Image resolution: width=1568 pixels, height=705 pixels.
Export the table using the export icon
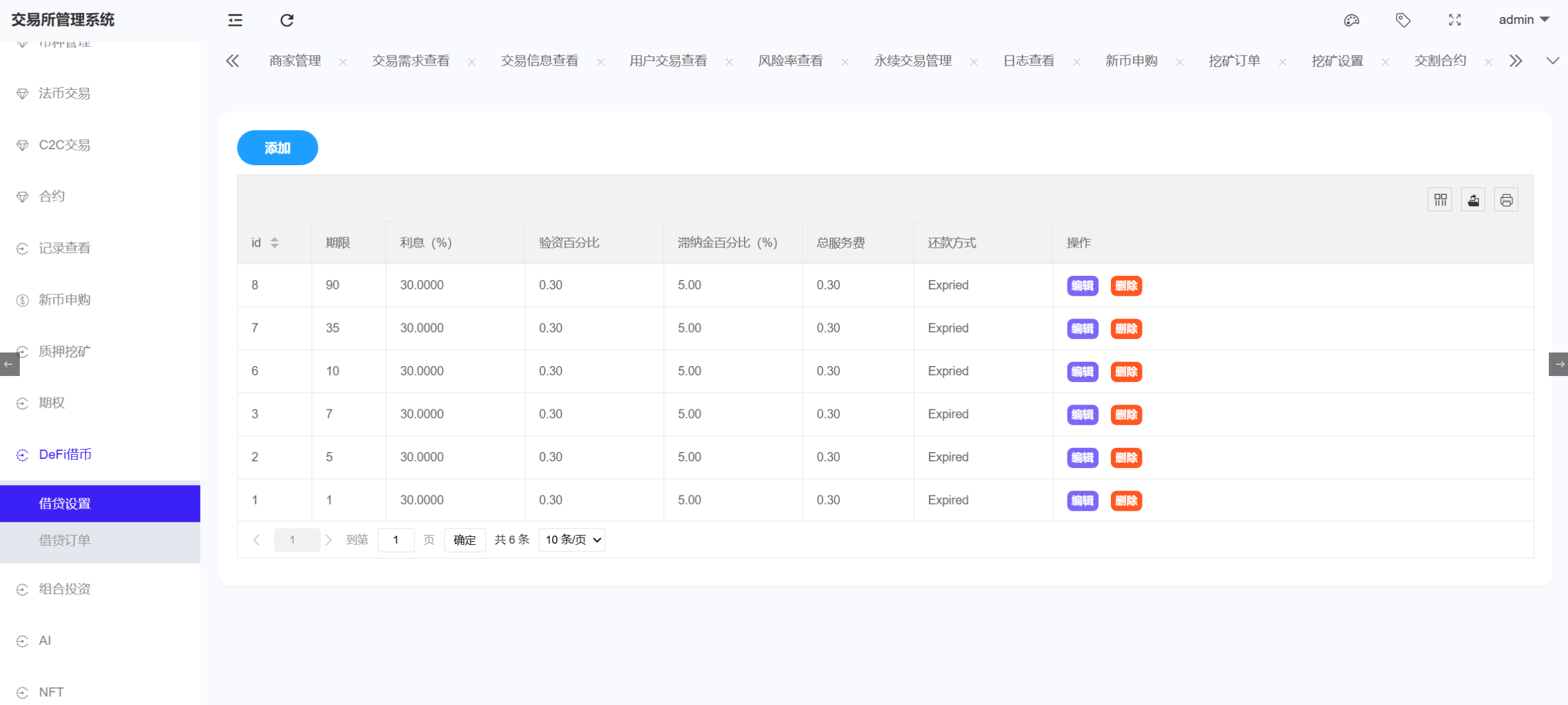1473,199
